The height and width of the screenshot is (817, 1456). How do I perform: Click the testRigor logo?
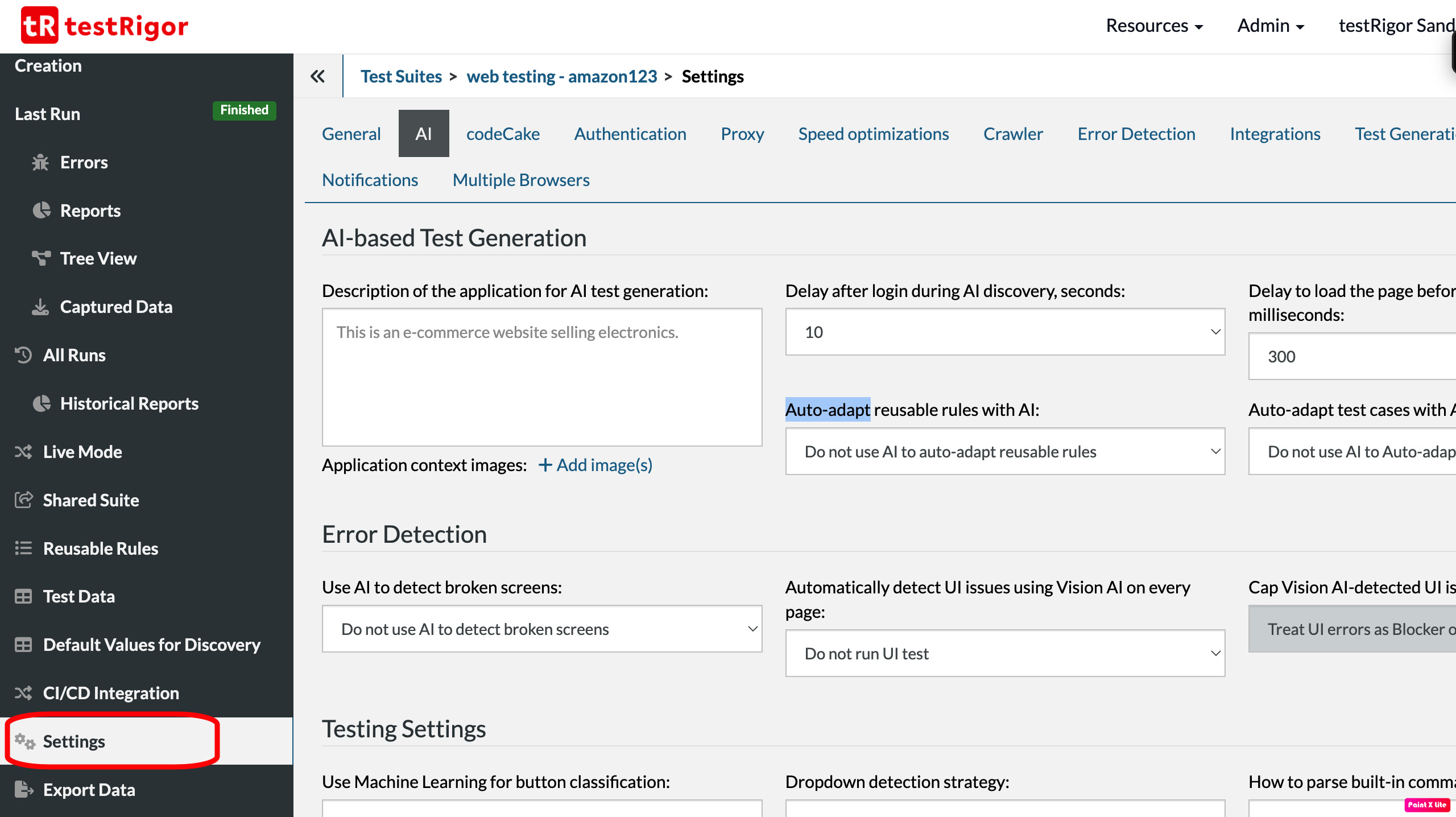tap(105, 26)
